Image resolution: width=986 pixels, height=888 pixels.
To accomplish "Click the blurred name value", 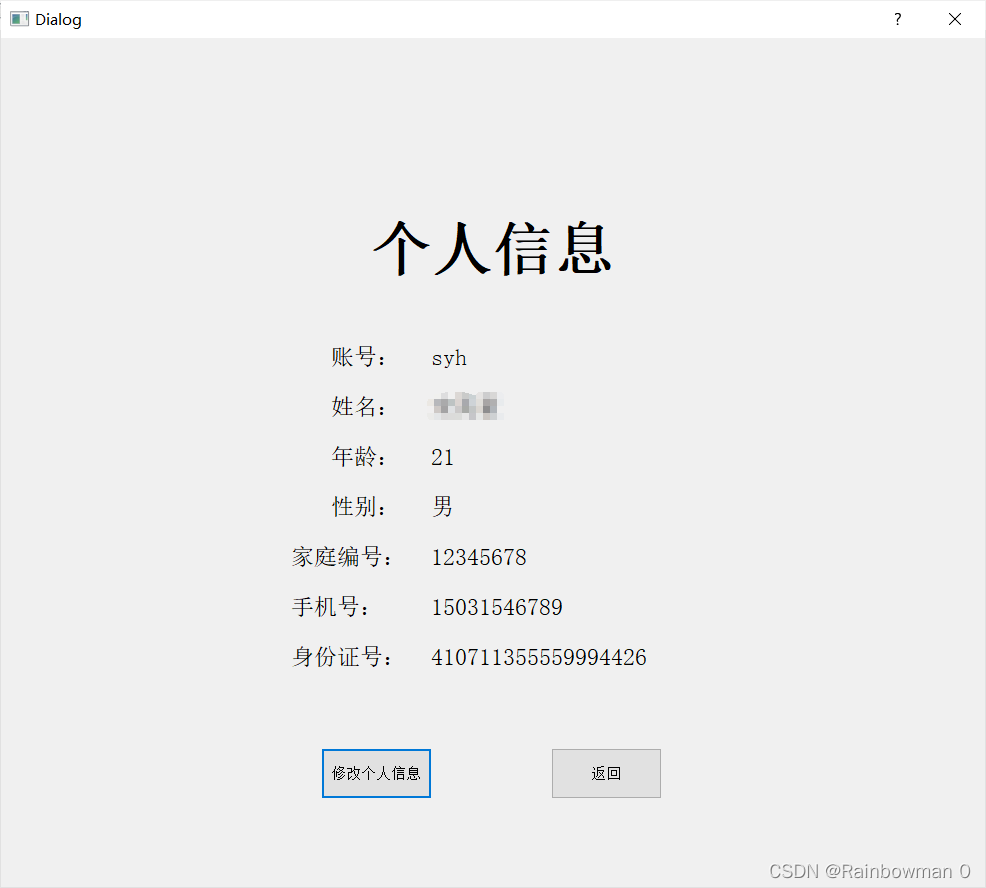I will coord(466,407).
